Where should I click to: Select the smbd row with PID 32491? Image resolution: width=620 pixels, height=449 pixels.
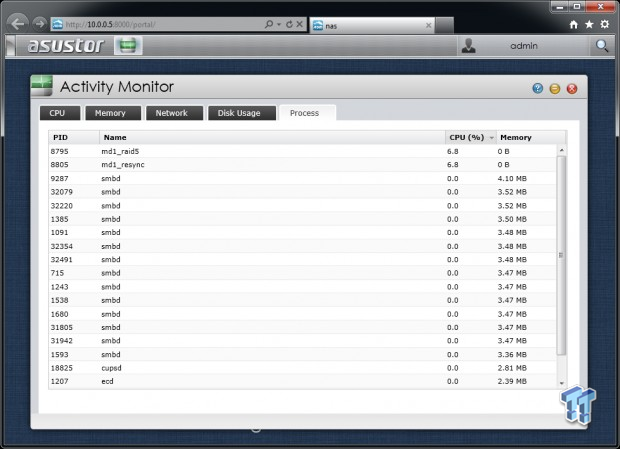pyautogui.click(x=302, y=260)
